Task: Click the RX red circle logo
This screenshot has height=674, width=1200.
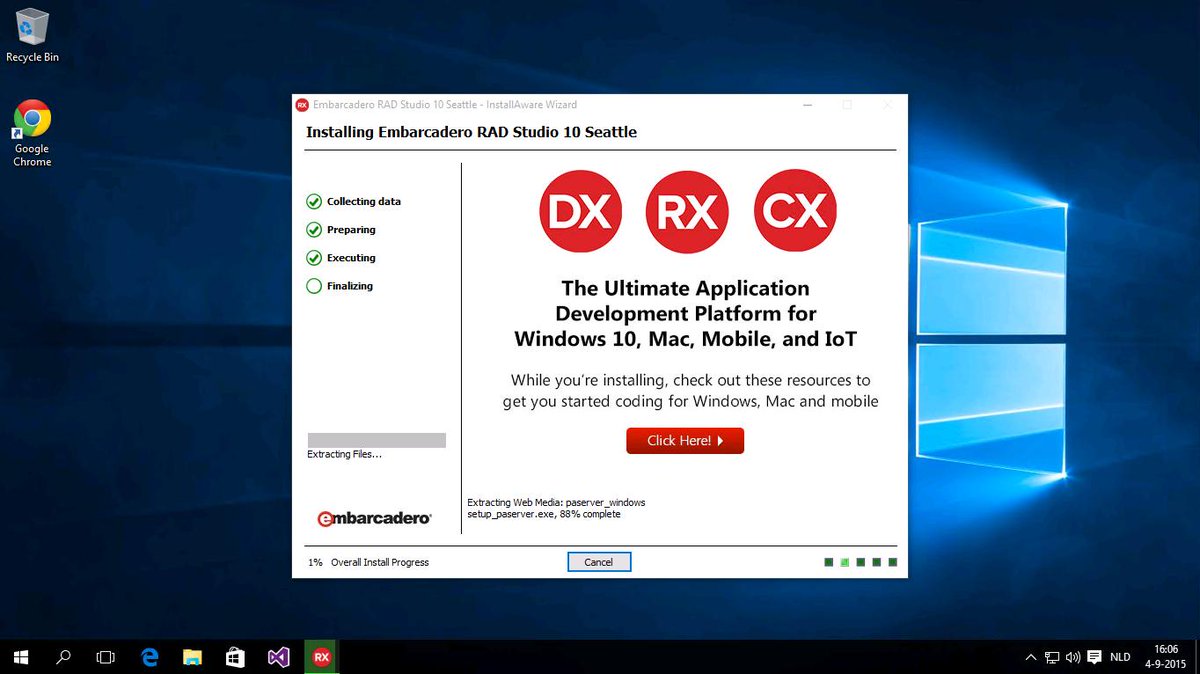Action: (687, 211)
